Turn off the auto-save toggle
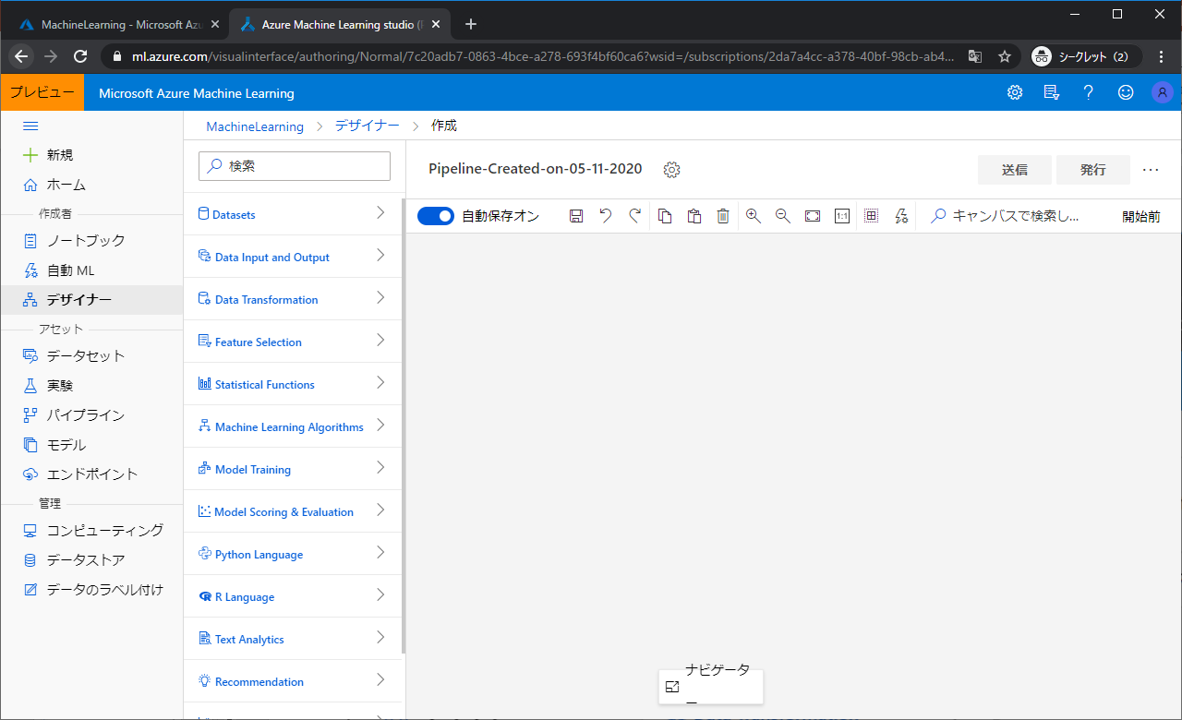This screenshot has width=1182, height=720. pyautogui.click(x=435, y=216)
